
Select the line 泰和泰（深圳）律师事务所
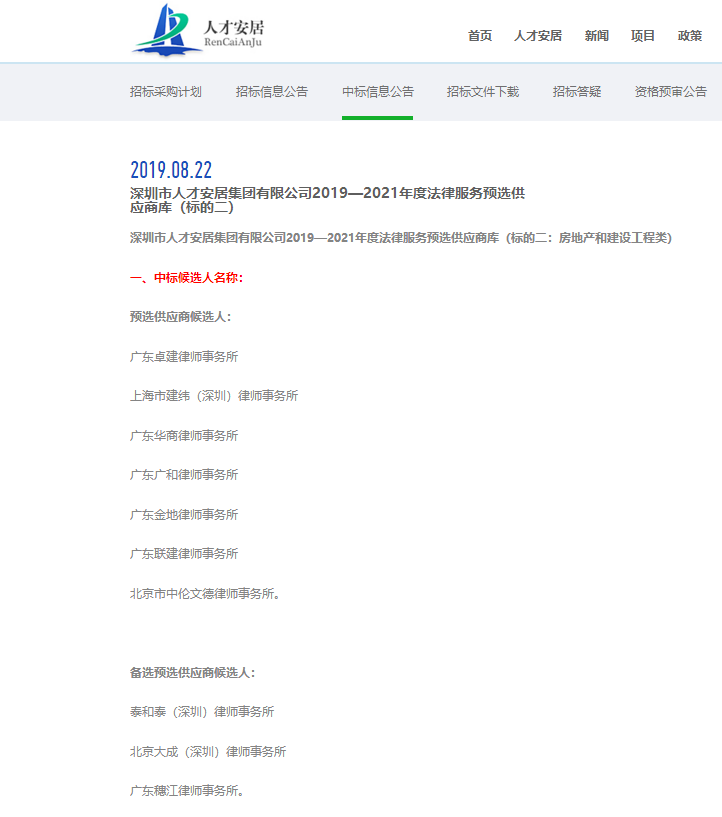[202, 712]
